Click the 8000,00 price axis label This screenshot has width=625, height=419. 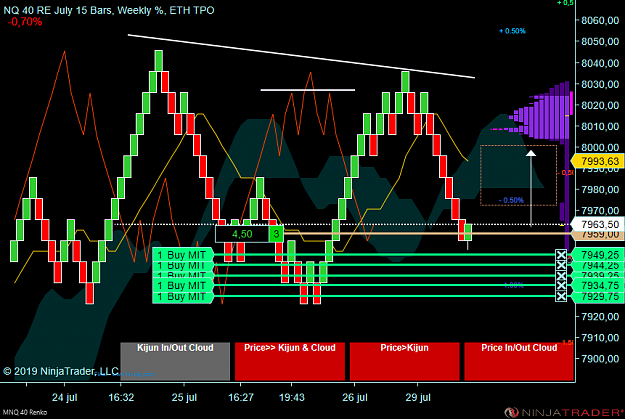[x=600, y=148]
